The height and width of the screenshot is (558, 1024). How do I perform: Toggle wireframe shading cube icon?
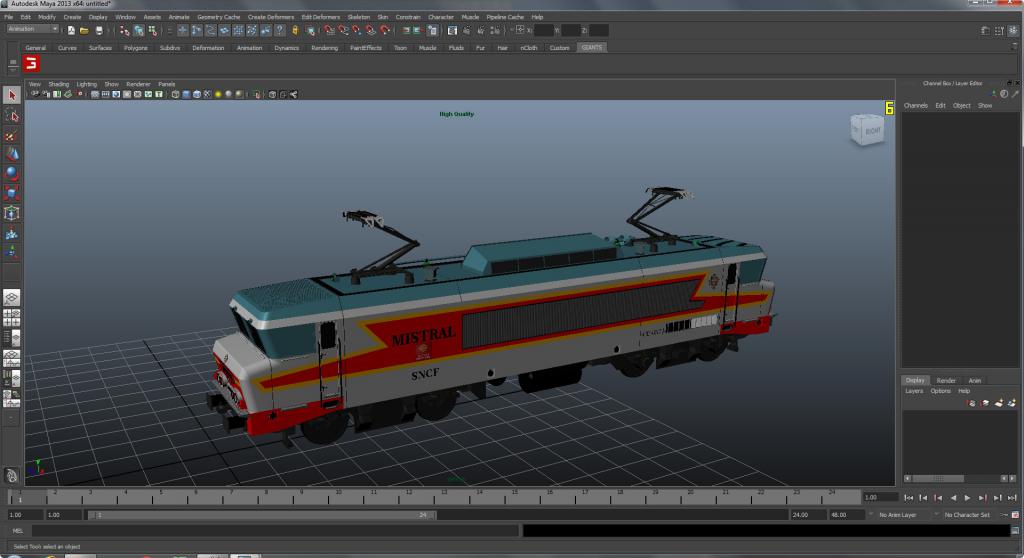[x=175, y=95]
